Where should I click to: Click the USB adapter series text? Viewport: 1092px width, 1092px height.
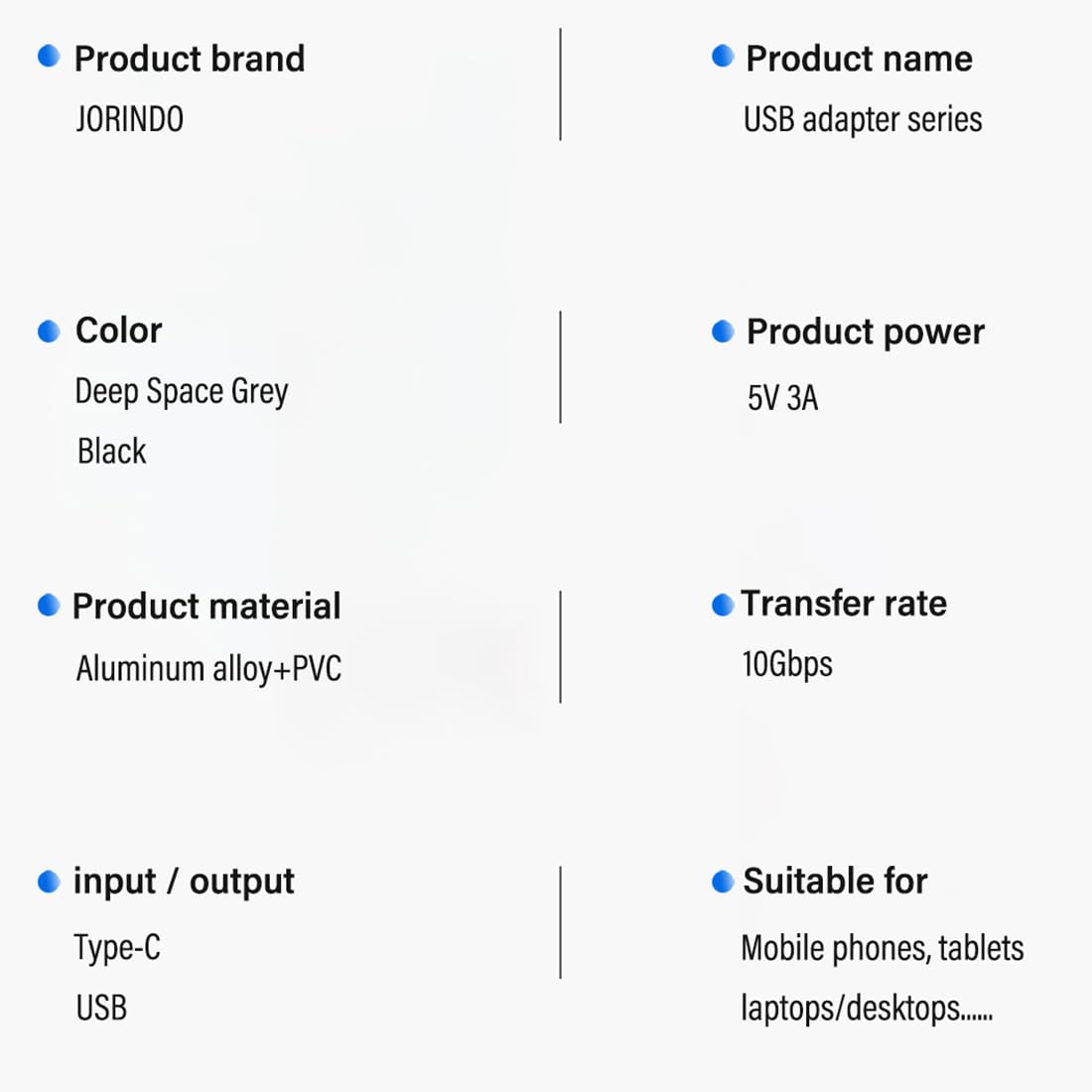(x=863, y=119)
